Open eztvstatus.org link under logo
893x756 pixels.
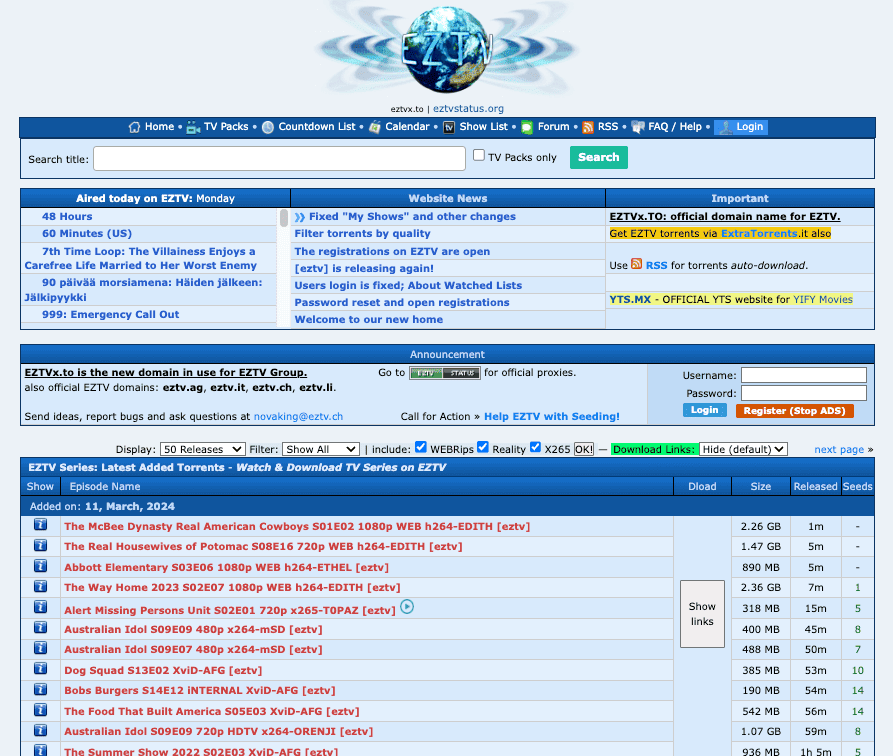468,108
